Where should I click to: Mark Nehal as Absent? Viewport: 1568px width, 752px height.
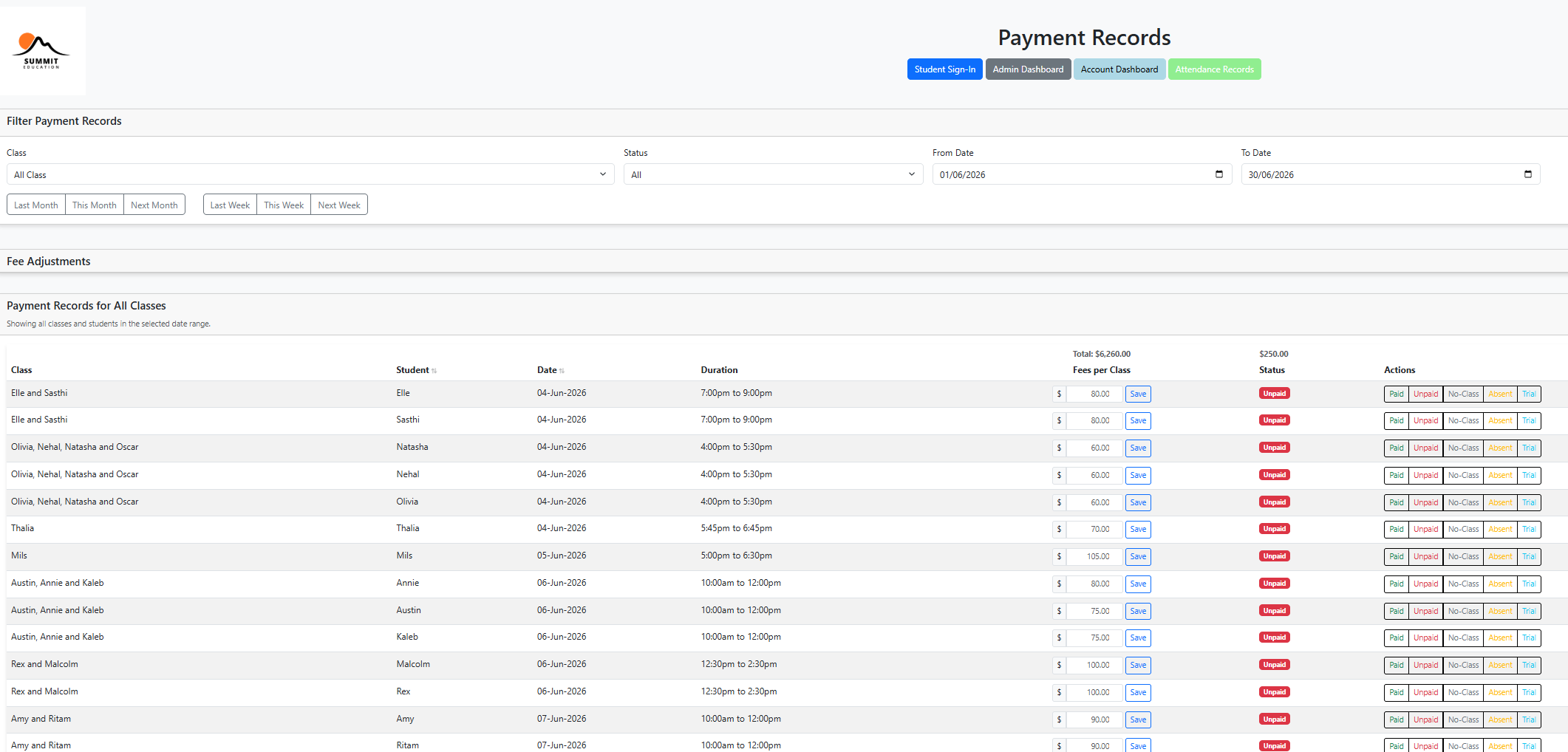[x=1500, y=475]
